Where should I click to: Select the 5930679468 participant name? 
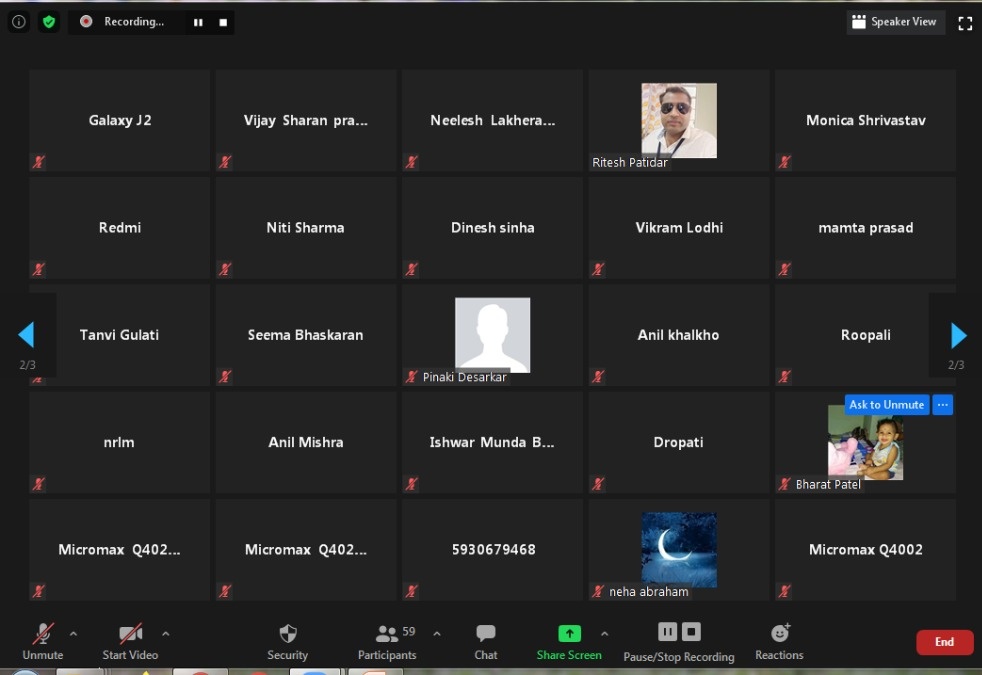[x=494, y=550]
